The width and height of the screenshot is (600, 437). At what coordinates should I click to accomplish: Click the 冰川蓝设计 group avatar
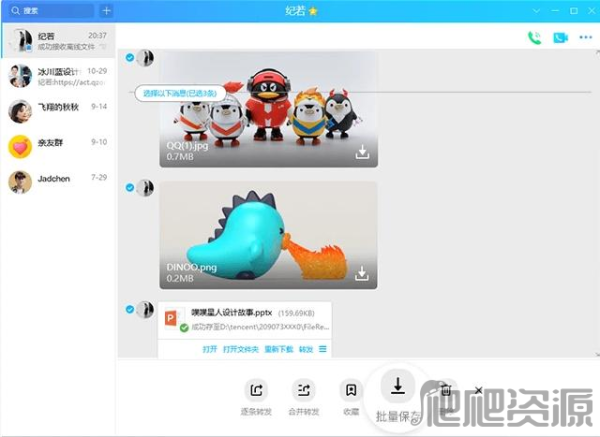pyautogui.click(x=20, y=76)
